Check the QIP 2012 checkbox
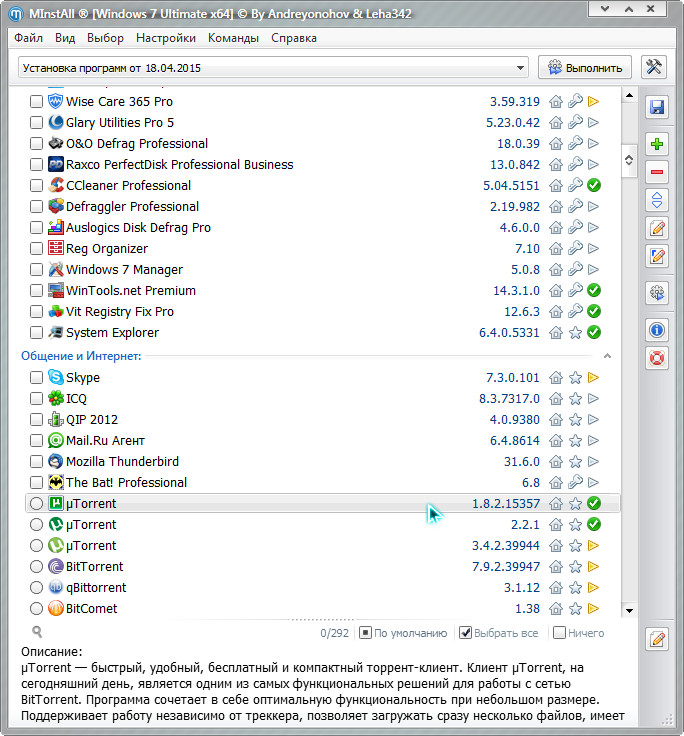This screenshot has height=736, width=684. 36,420
